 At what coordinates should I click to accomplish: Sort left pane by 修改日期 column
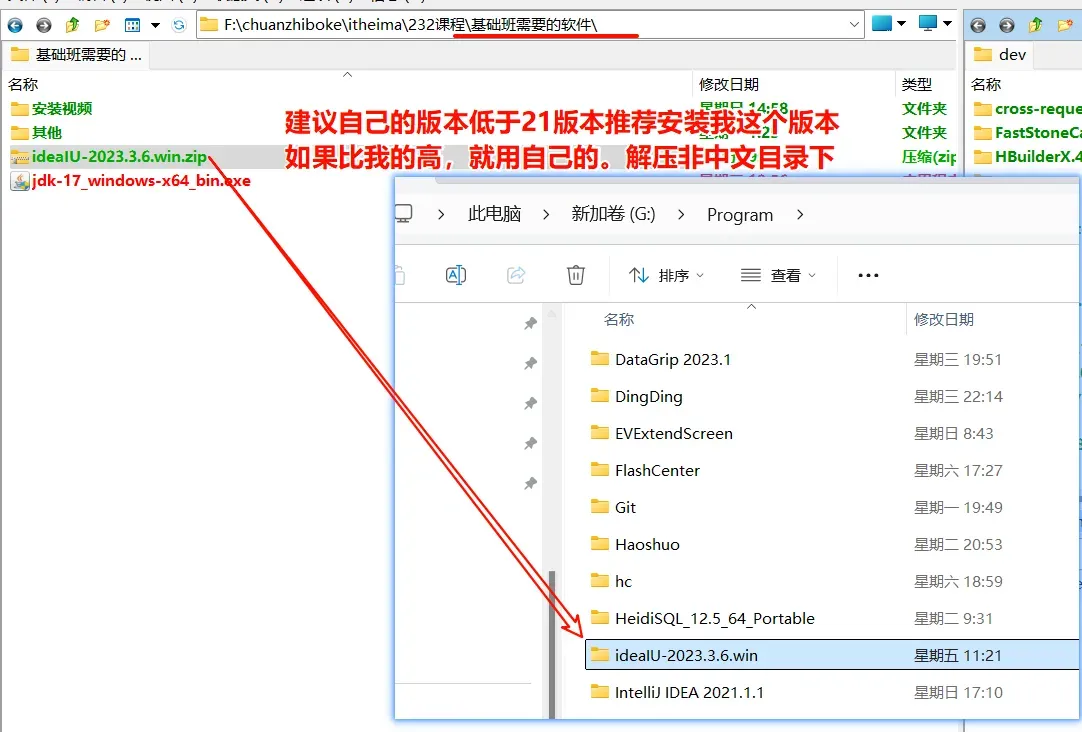point(729,84)
